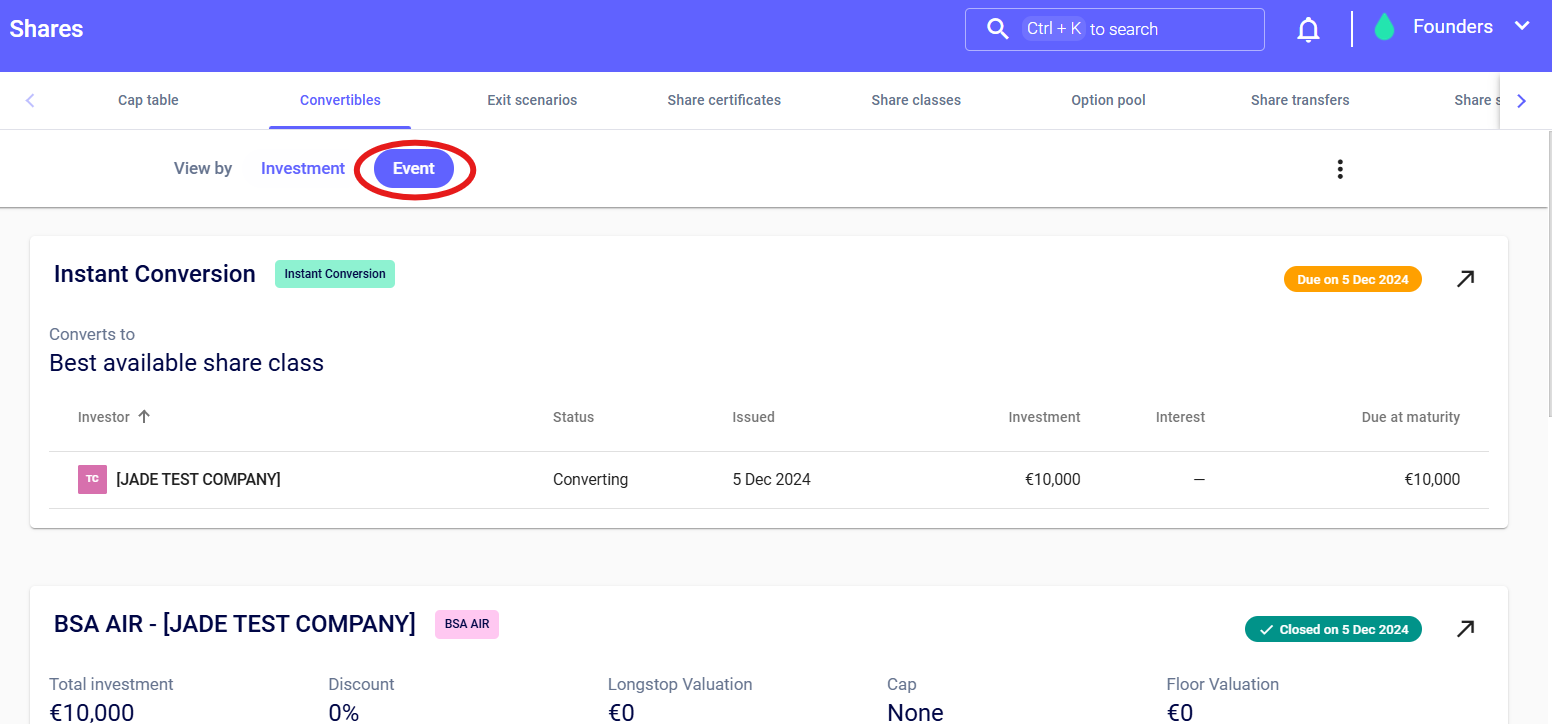Click the [JADE TEST COMPANY] investor link
Image resolution: width=1552 pixels, height=724 pixels.
coord(198,480)
